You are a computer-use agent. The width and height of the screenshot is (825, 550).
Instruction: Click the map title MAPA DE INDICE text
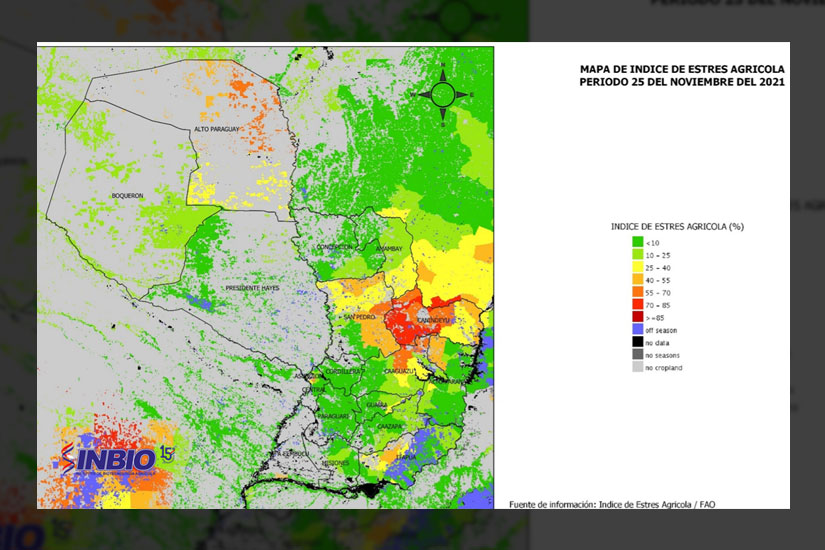682,69
